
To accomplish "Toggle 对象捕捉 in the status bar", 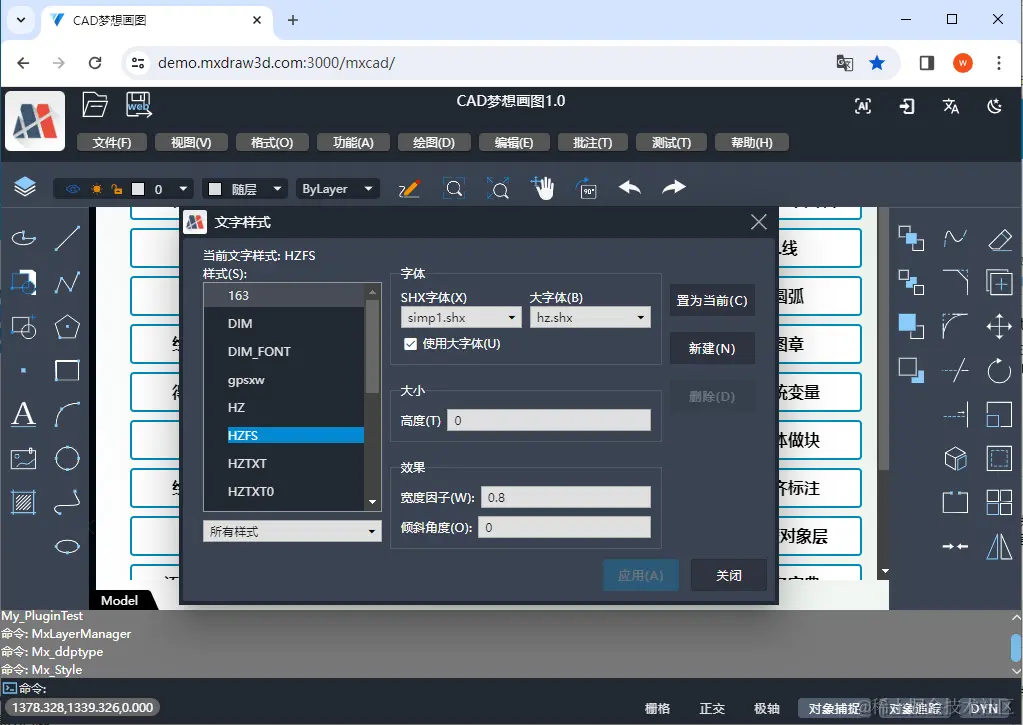I will pyautogui.click(x=836, y=707).
